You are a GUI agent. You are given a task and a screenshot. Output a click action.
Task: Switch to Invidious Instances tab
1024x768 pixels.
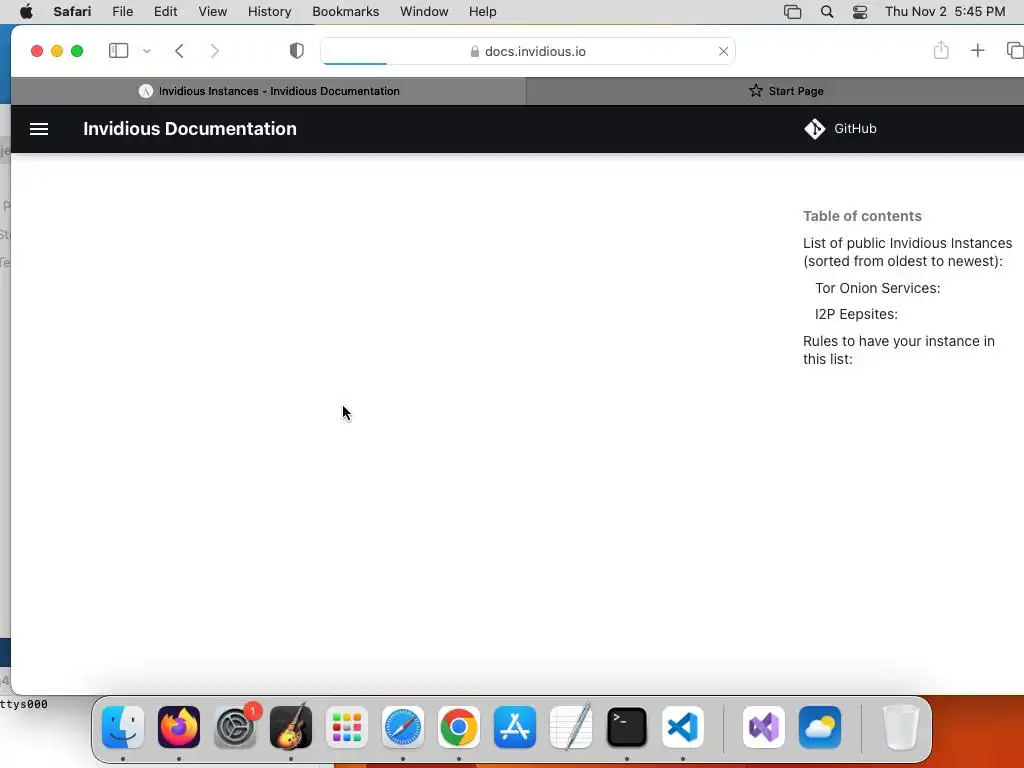pyautogui.click(x=268, y=91)
